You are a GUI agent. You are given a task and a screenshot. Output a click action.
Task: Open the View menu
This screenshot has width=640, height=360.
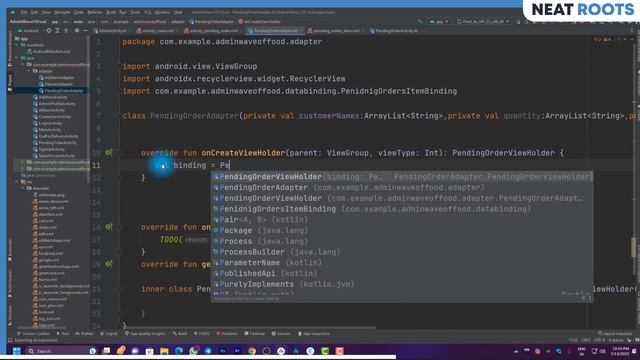pyautogui.click(x=46, y=12)
